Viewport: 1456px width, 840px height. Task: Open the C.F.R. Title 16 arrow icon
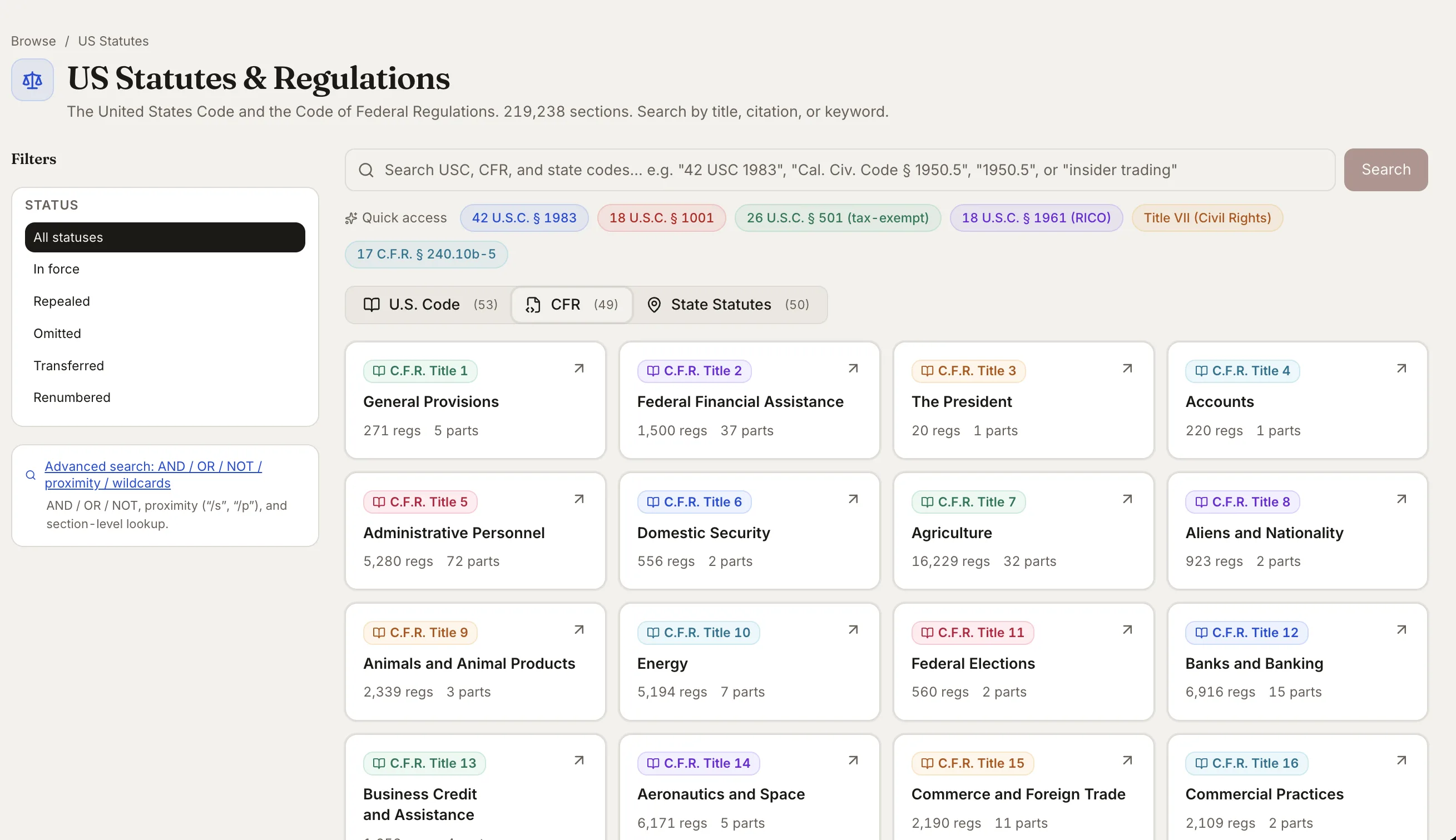pyautogui.click(x=1401, y=761)
